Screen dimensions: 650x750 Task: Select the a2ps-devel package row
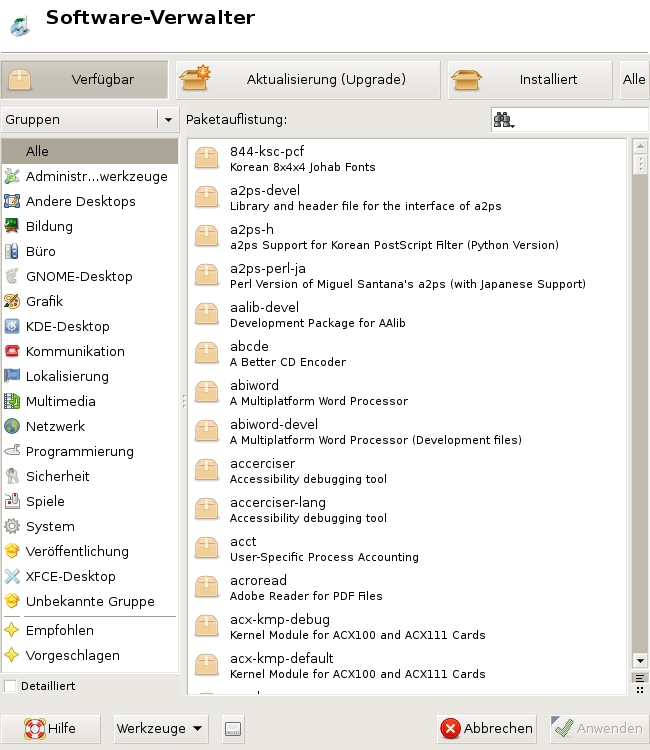407,198
